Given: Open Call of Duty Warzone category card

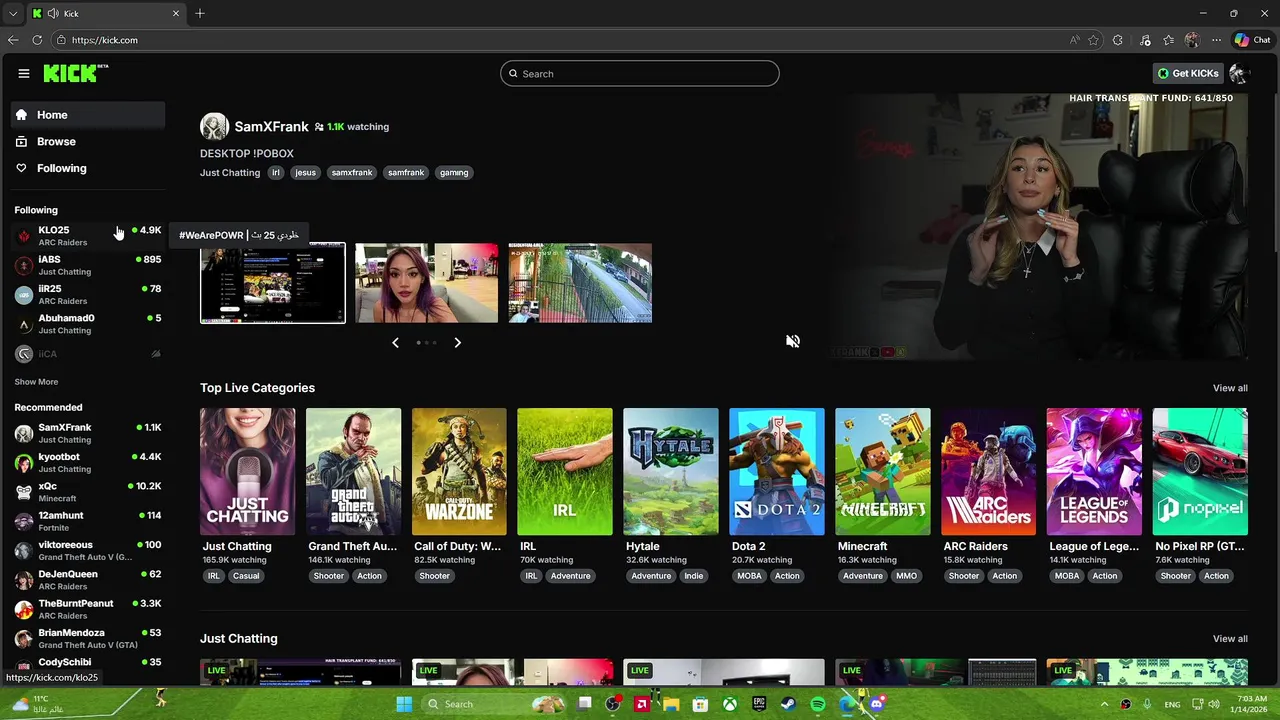Looking at the screenshot, I should (459, 472).
